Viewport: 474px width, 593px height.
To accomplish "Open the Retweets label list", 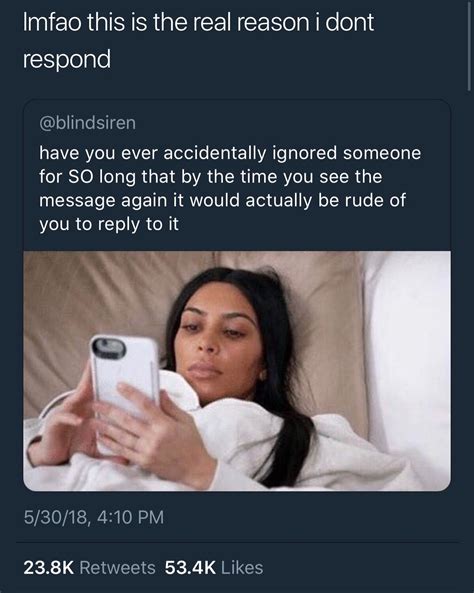I will [118, 568].
